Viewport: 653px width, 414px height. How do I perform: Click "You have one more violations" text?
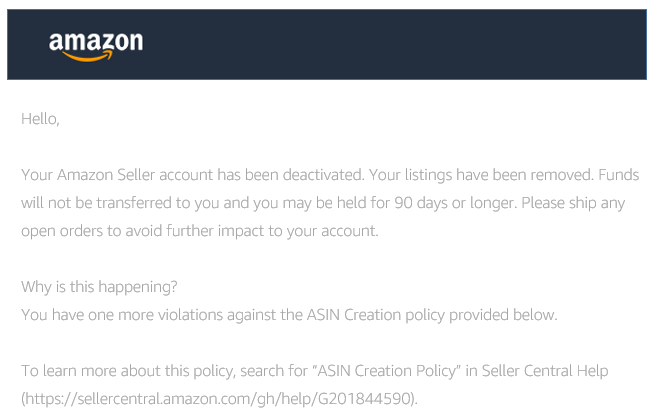click(x=122, y=315)
